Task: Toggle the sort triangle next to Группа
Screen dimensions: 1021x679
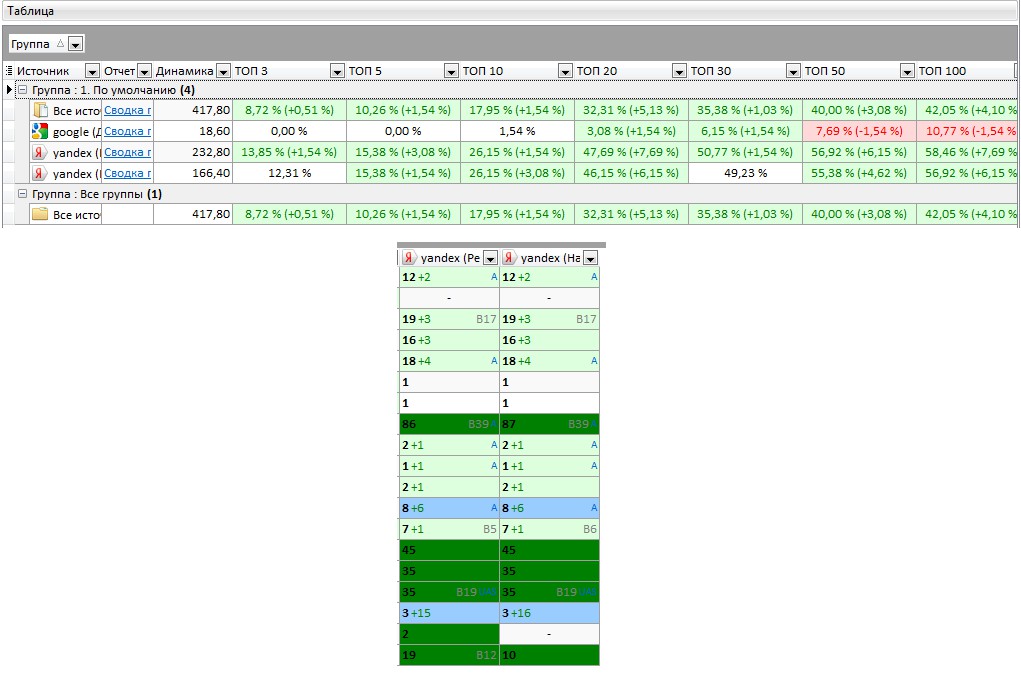Action: tap(60, 44)
